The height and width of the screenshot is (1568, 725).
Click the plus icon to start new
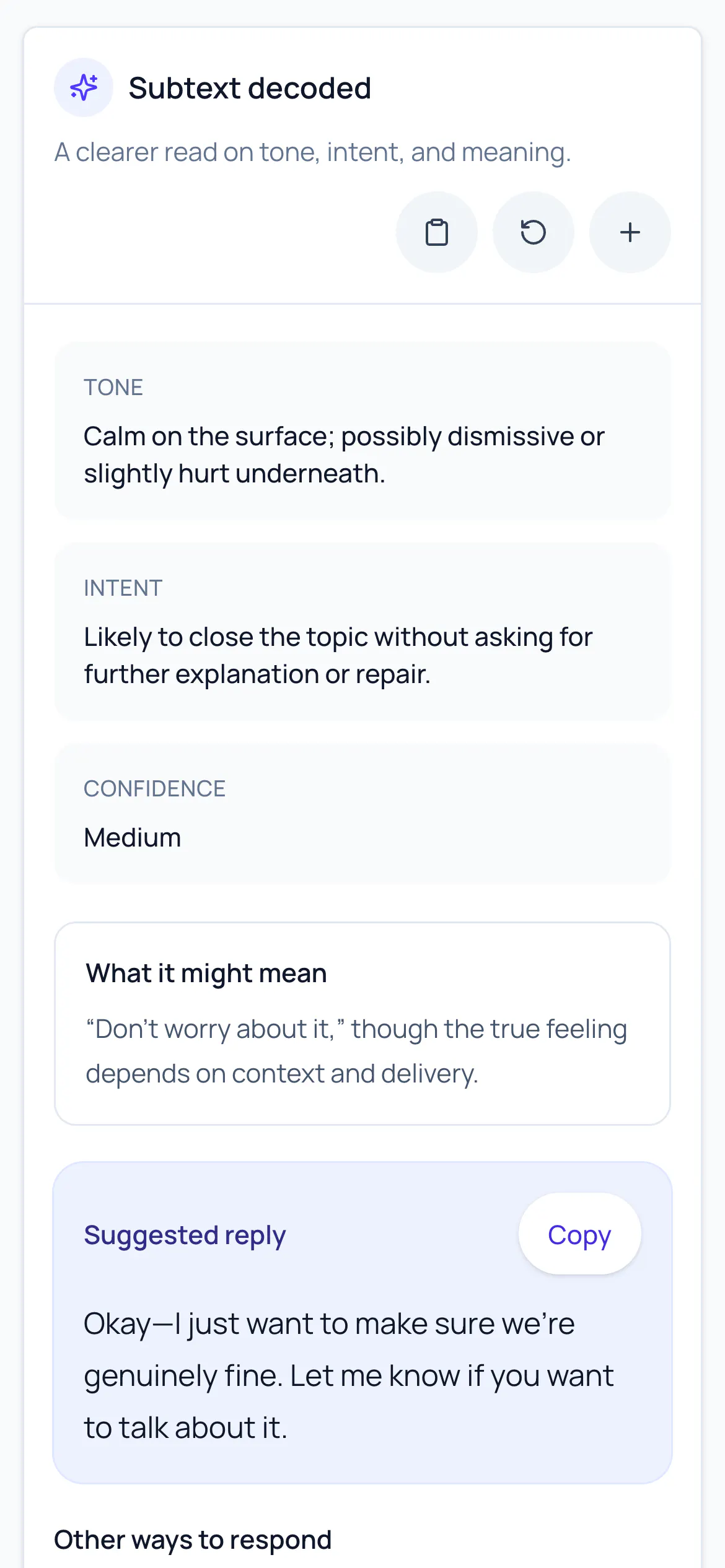click(630, 232)
